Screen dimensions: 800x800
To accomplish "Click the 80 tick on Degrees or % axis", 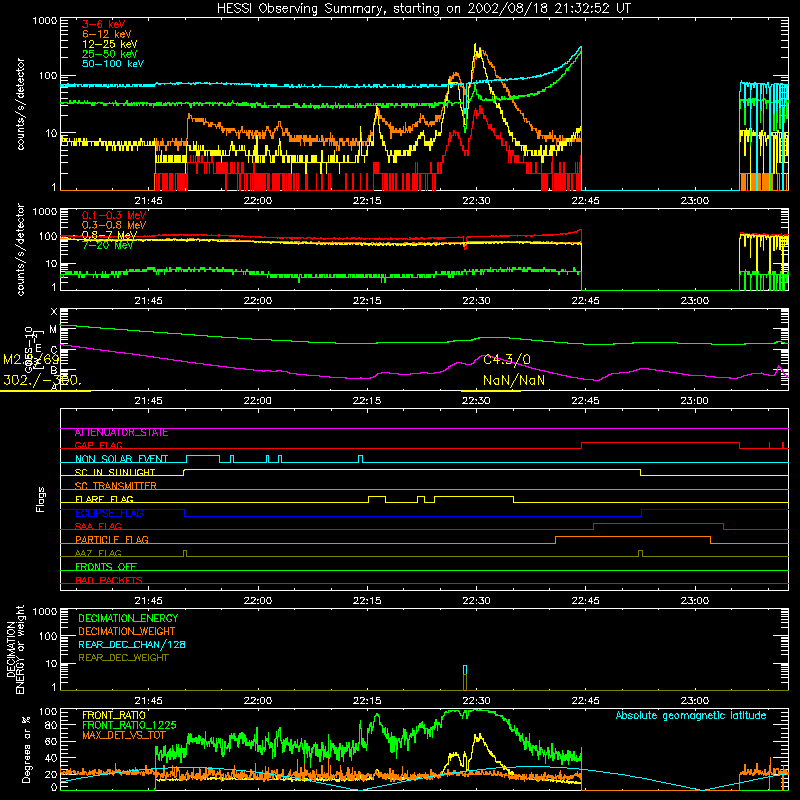I will point(52,725).
